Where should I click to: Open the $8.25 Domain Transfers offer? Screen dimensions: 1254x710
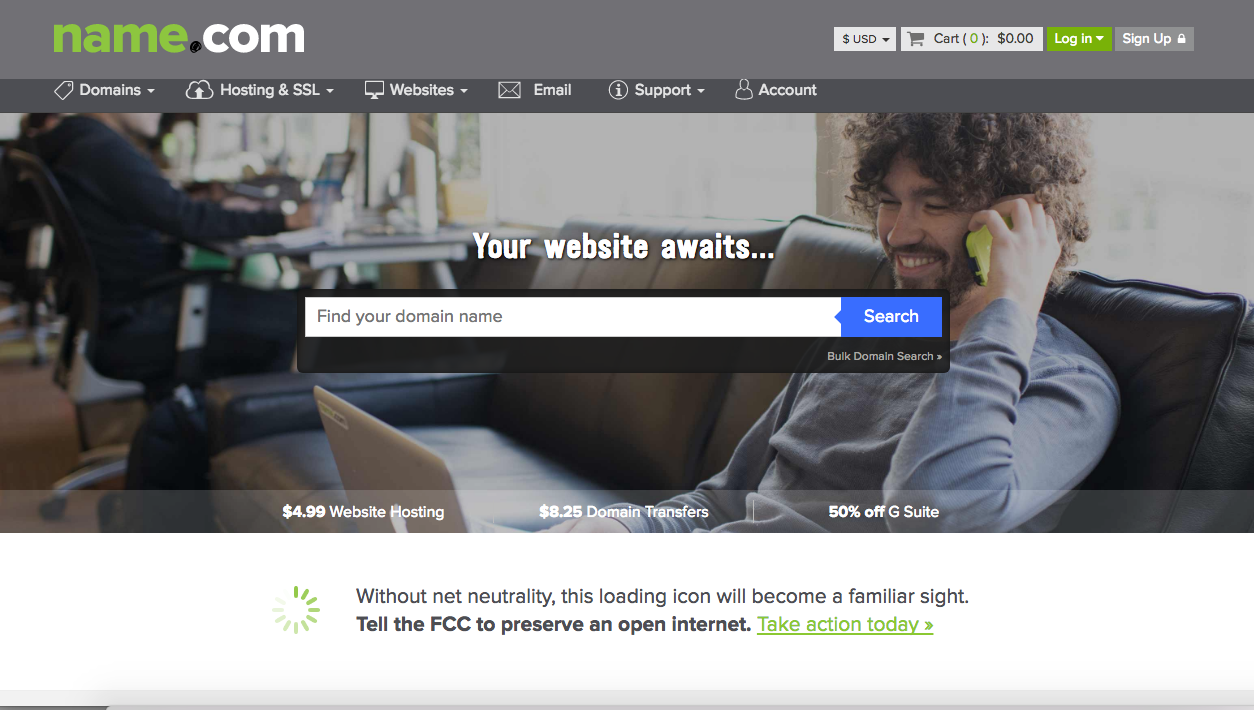624,511
